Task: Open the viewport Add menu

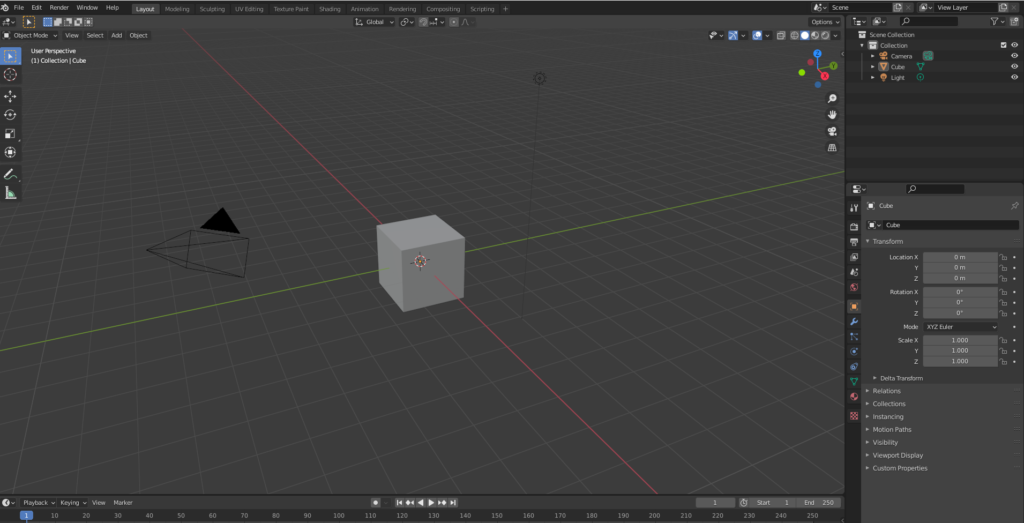Action: click(116, 35)
